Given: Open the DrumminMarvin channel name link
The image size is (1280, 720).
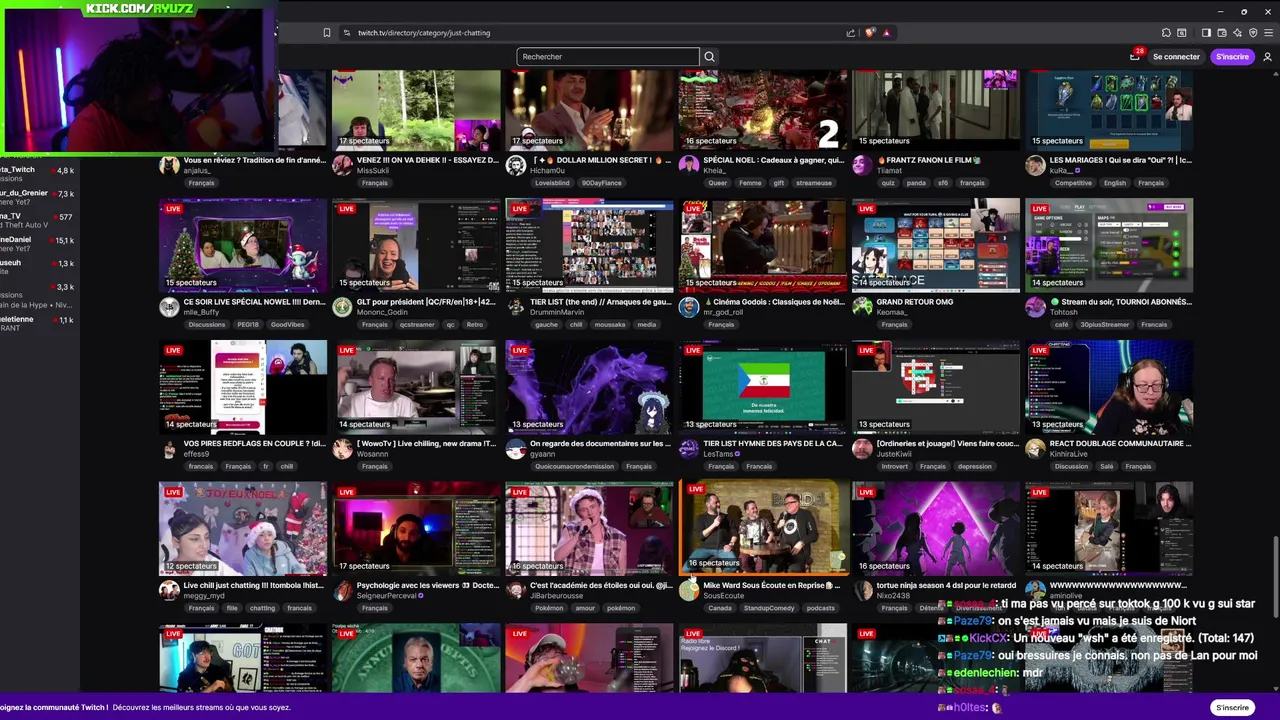Looking at the screenshot, I should coord(557,313).
